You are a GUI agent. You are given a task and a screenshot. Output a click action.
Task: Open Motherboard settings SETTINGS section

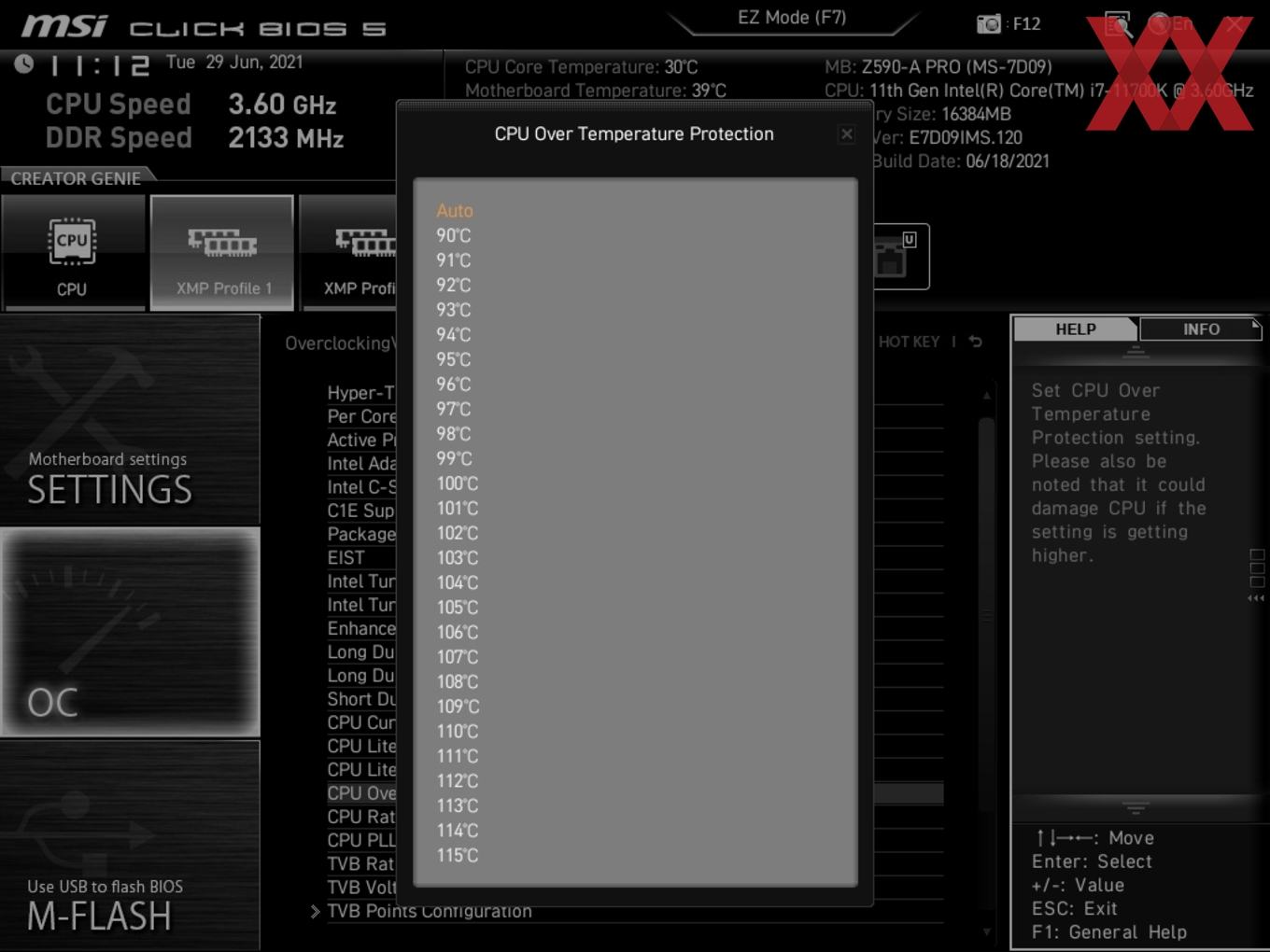coord(130,420)
